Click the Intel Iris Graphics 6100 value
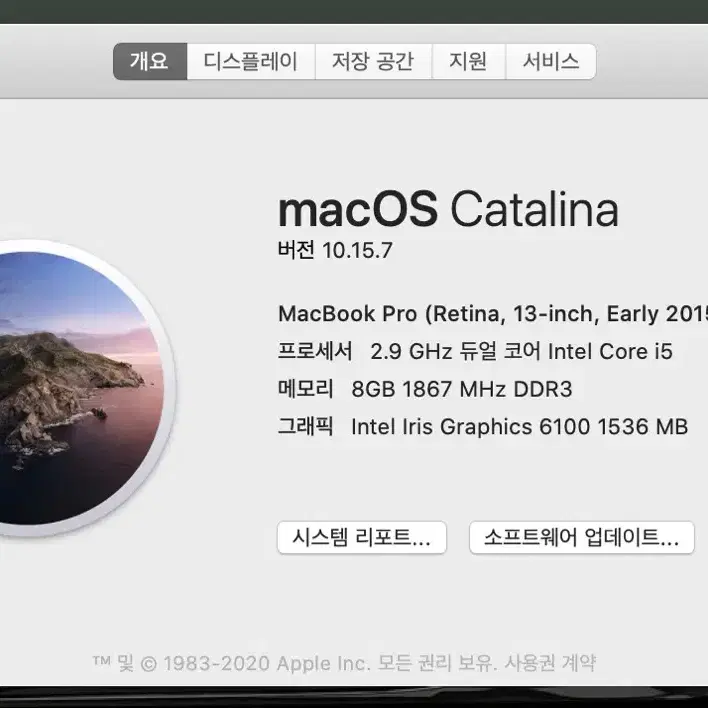This screenshot has width=708, height=708. pos(519,426)
